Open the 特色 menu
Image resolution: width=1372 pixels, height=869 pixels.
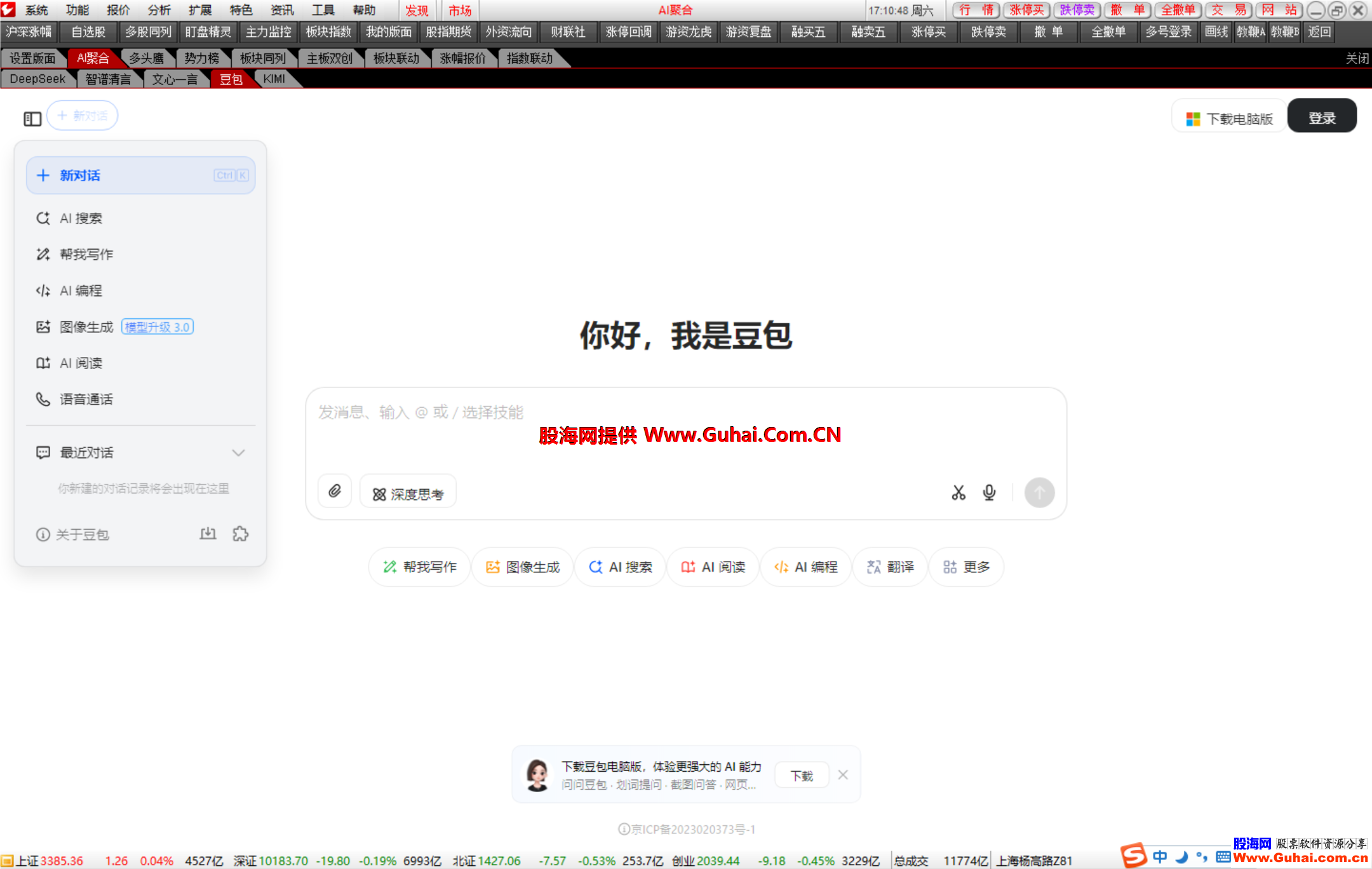[x=241, y=10]
